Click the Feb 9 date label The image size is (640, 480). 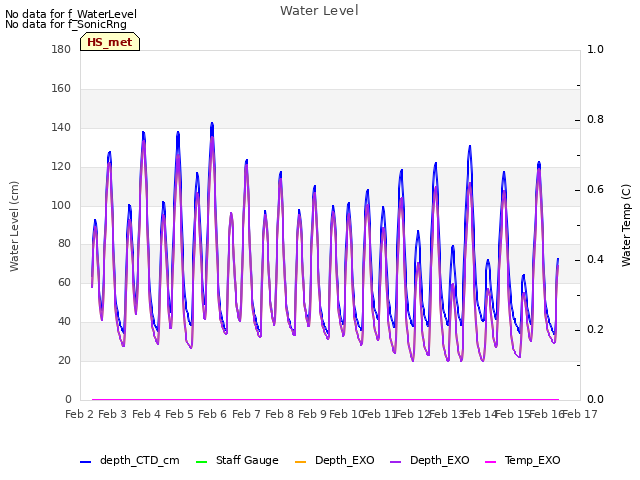(312, 414)
